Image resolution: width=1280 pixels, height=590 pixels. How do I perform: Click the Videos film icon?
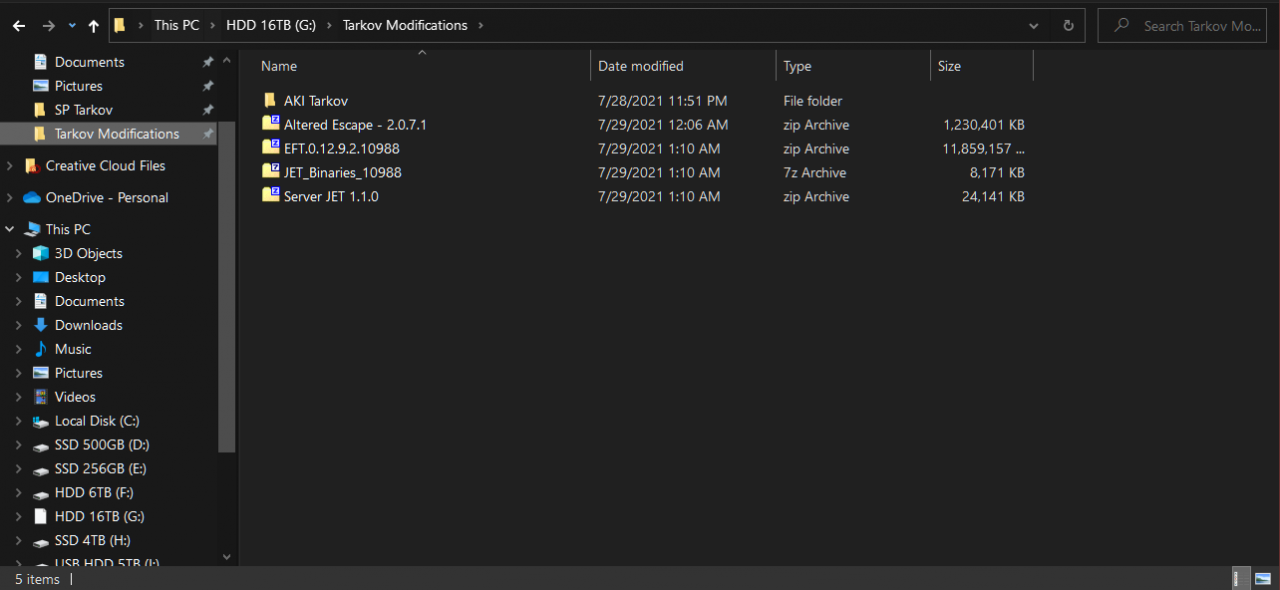[x=41, y=397]
